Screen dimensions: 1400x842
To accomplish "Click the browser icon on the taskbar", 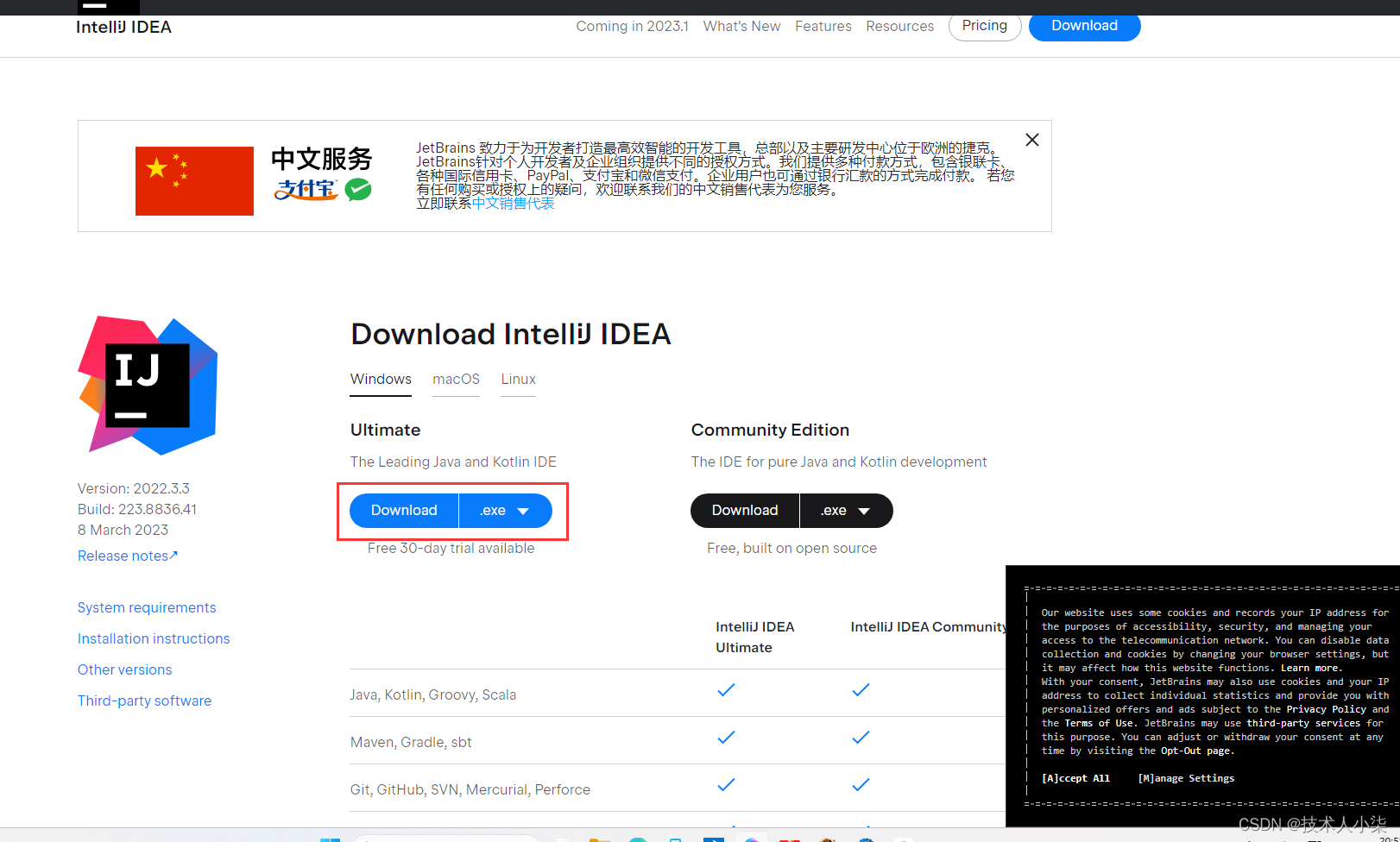I will tap(638, 837).
